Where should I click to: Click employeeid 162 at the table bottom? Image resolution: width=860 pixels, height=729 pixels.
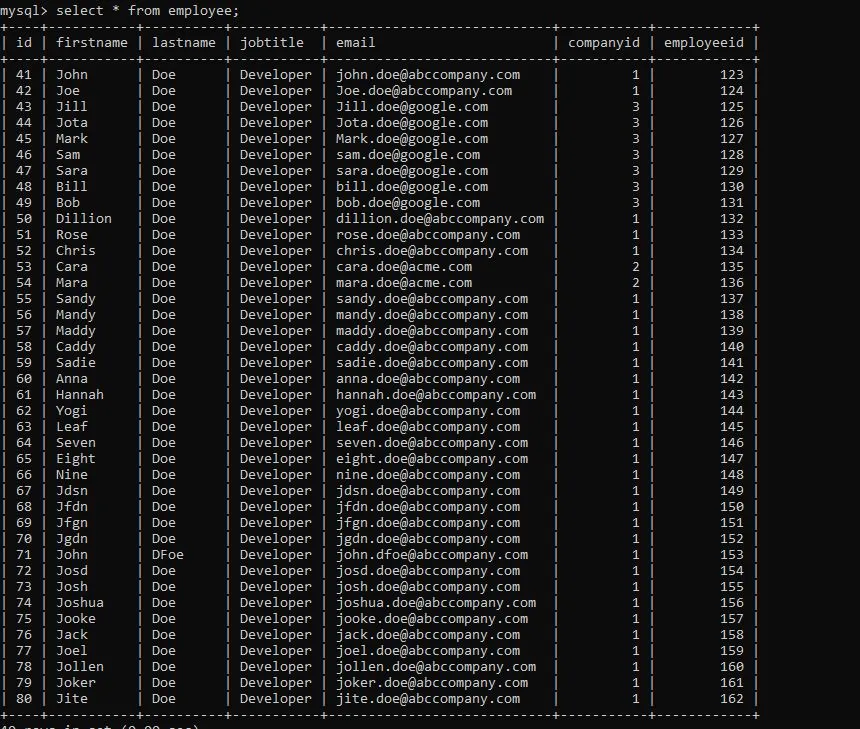pos(731,698)
